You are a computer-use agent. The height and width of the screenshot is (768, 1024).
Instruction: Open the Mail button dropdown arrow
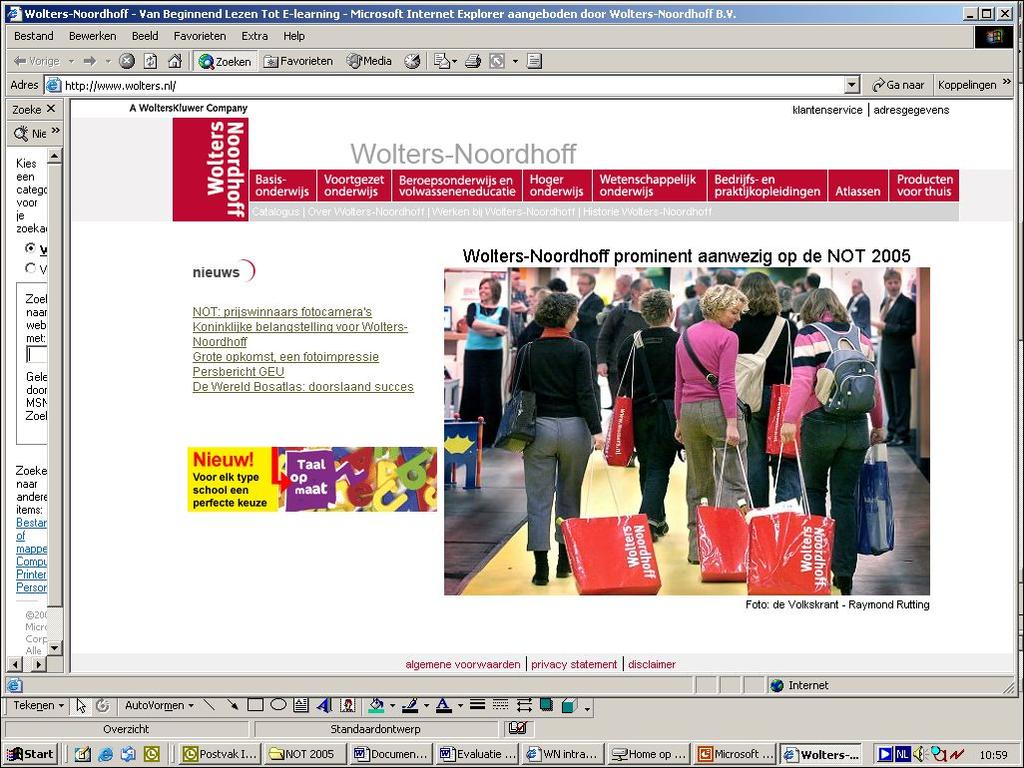(x=455, y=61)
